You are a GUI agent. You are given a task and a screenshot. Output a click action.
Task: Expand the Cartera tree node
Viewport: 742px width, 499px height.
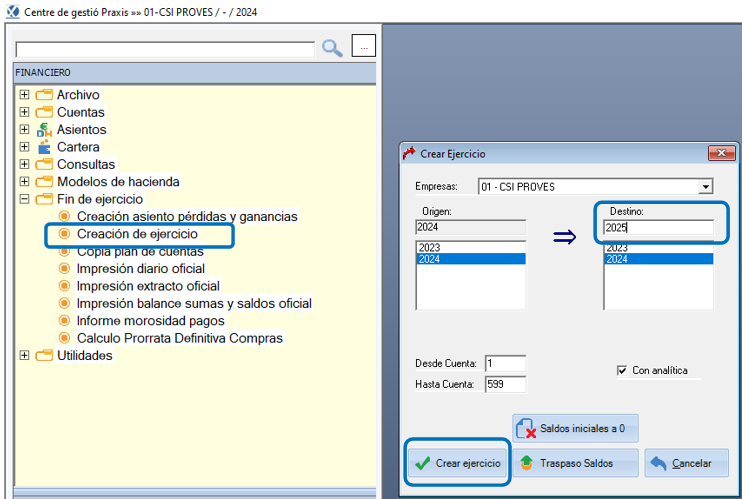24,147
